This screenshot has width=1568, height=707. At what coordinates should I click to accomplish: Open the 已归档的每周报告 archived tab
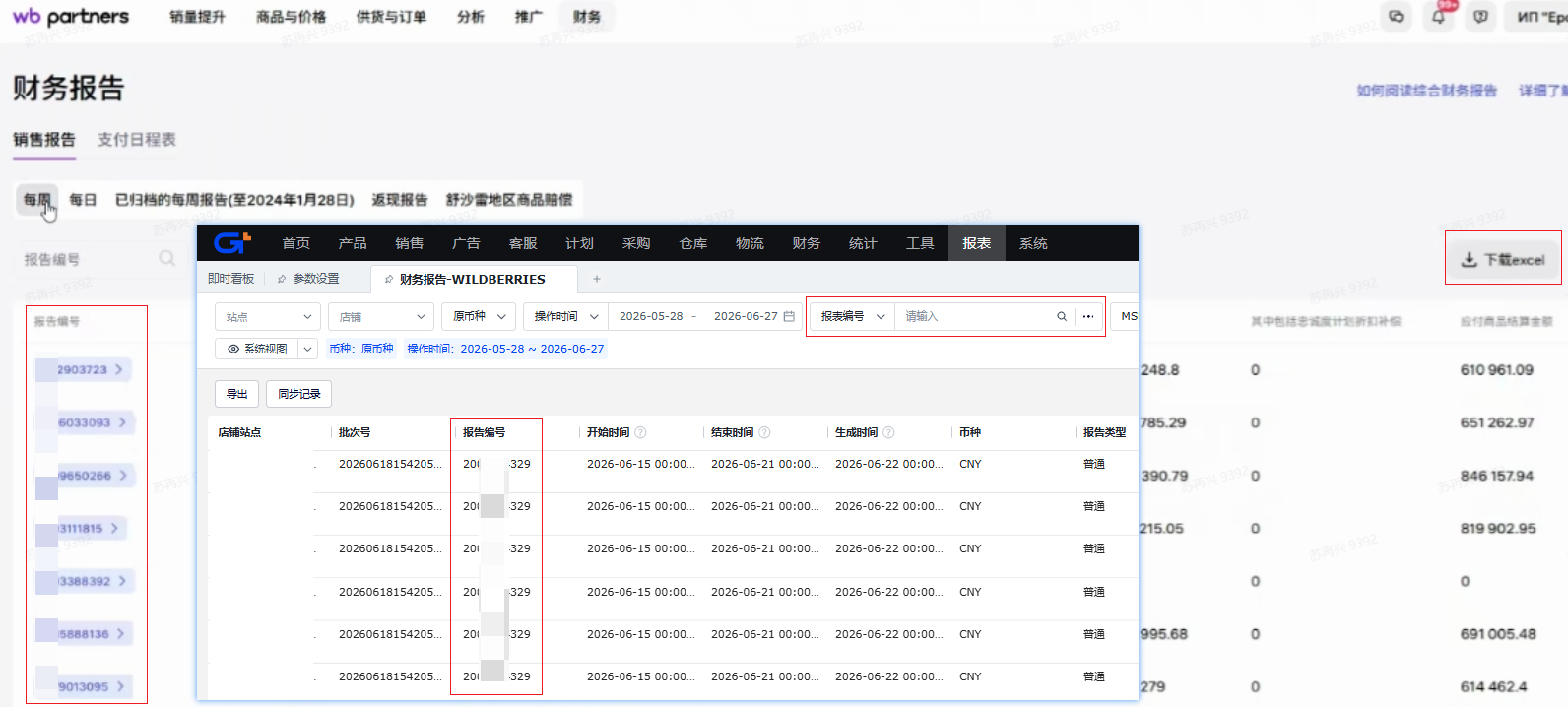tap(234, 200)
